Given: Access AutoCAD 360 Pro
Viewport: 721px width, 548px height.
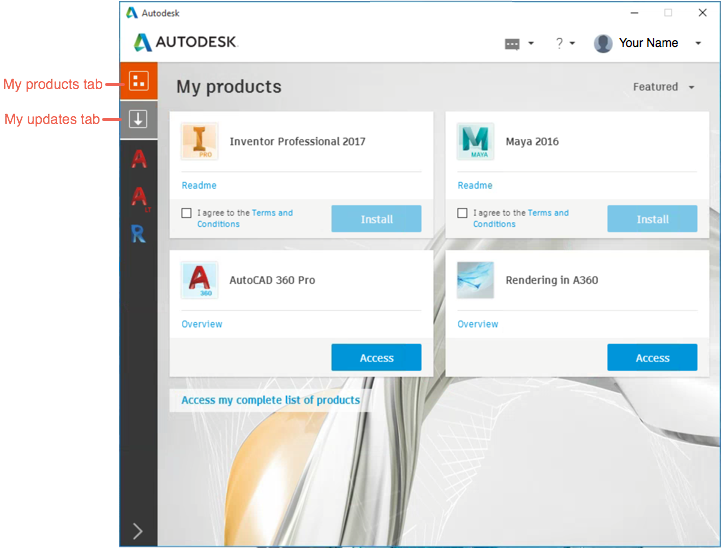Looking at the screenshot, I should 376,358.
